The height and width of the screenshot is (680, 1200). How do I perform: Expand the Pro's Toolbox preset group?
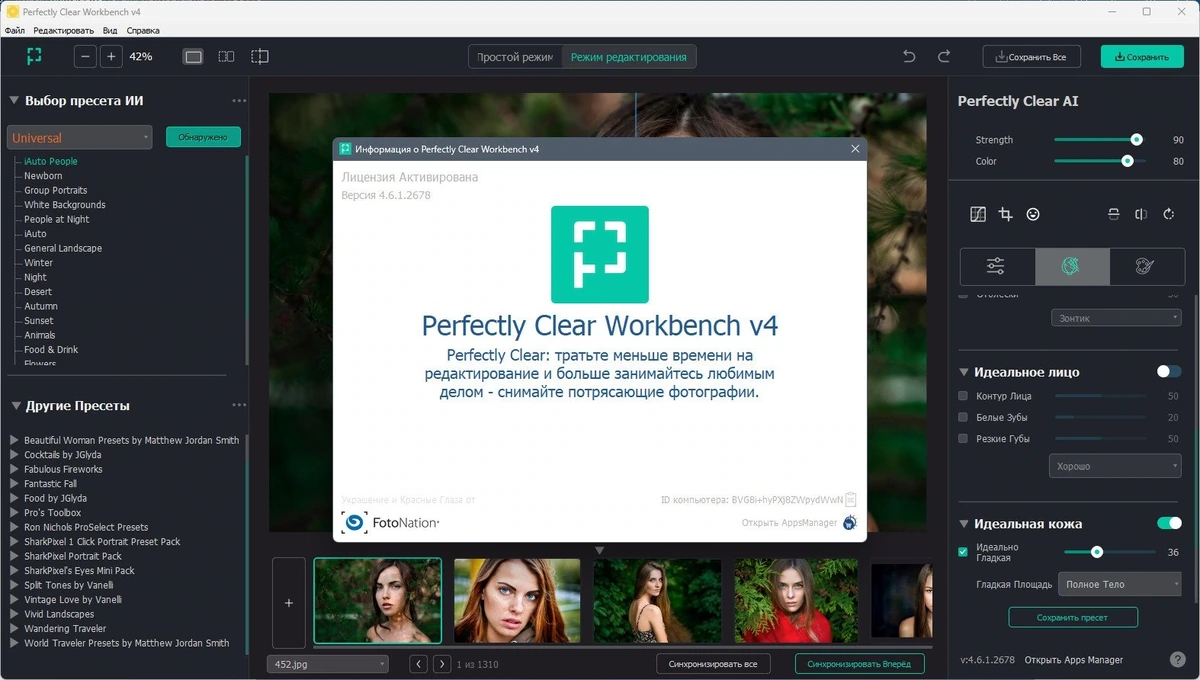coord(14,513)
